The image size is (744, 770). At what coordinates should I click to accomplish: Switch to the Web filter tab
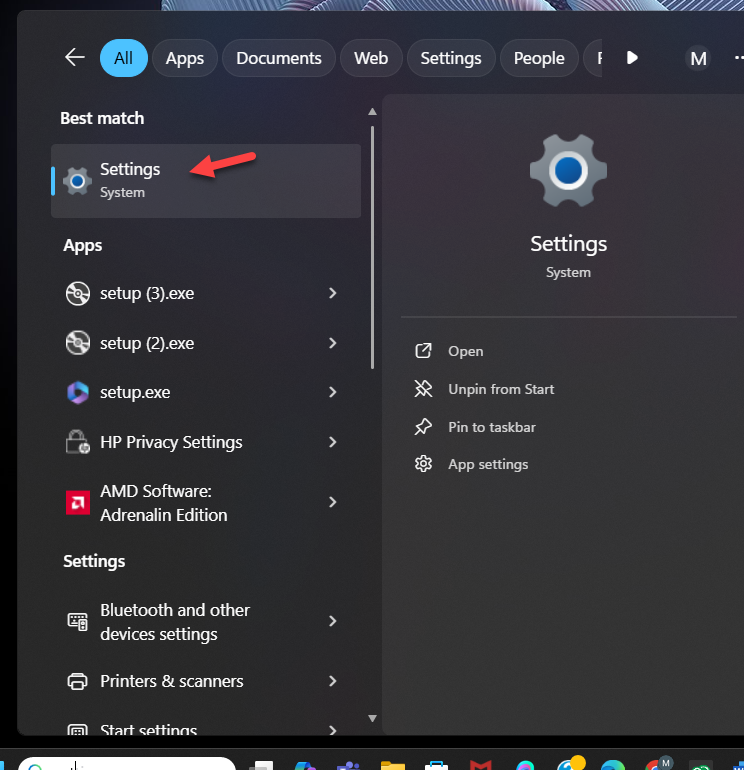371,58
